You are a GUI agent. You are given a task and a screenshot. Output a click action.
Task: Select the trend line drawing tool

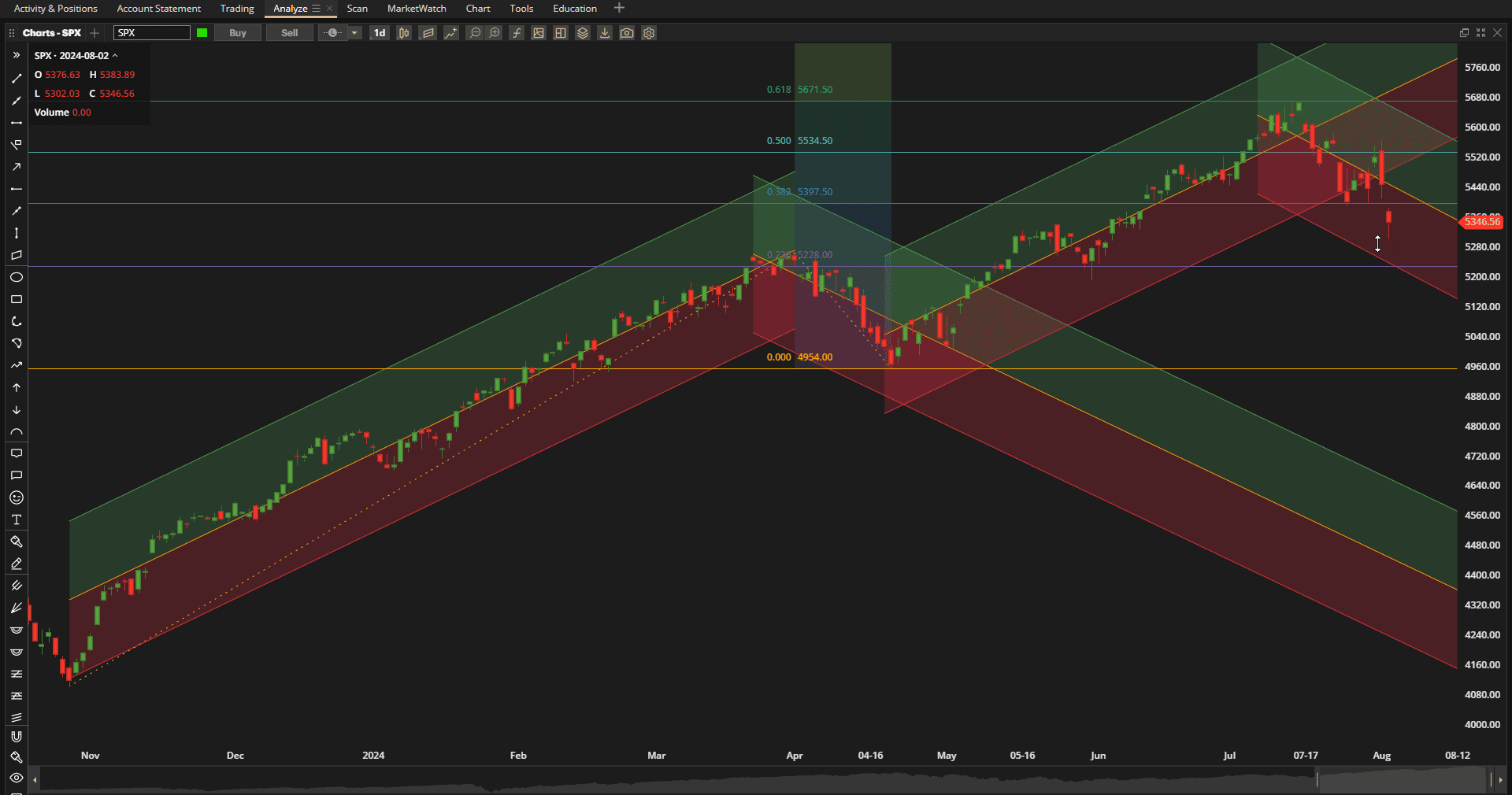[16, 79]
